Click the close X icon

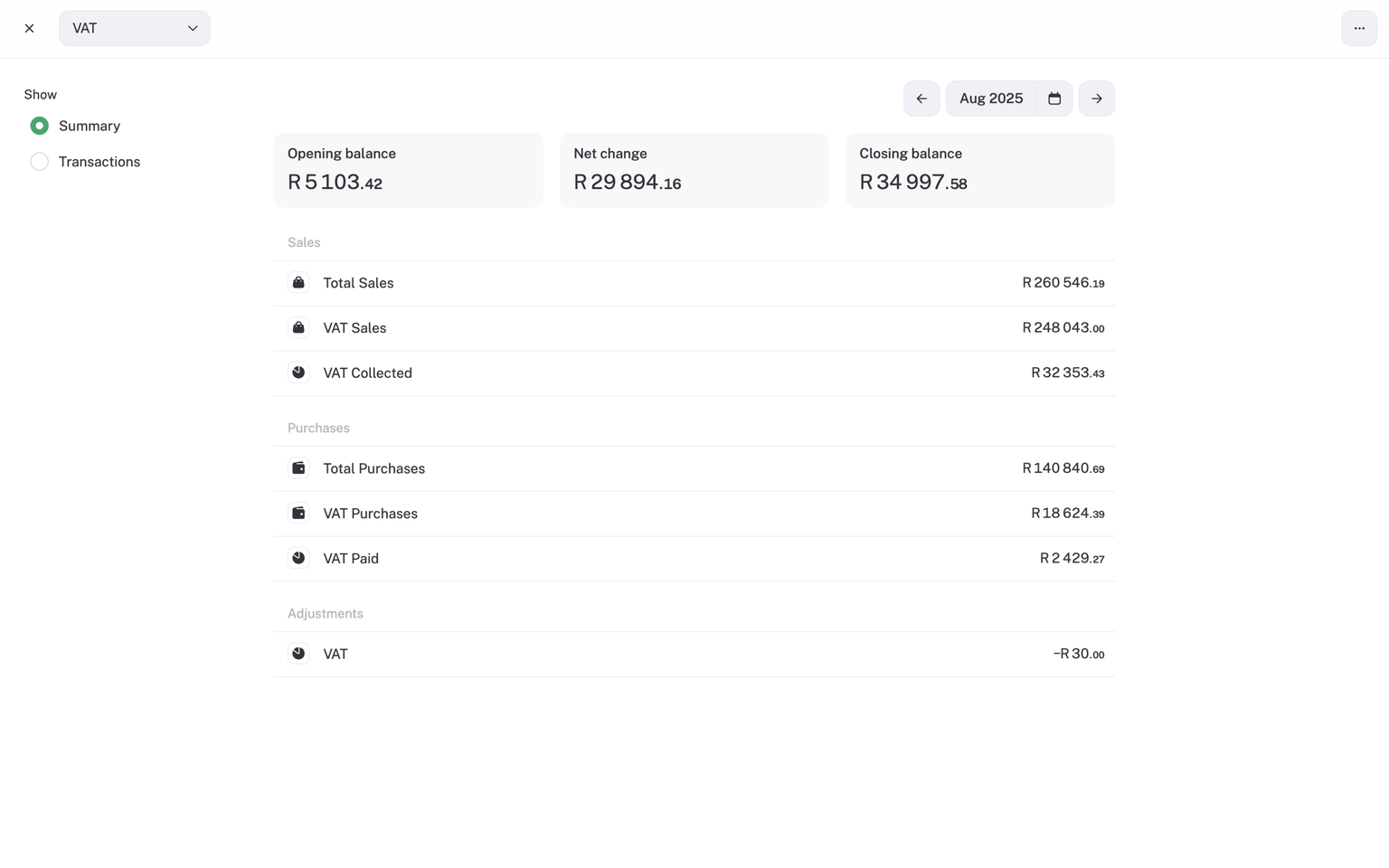(29, 28)
